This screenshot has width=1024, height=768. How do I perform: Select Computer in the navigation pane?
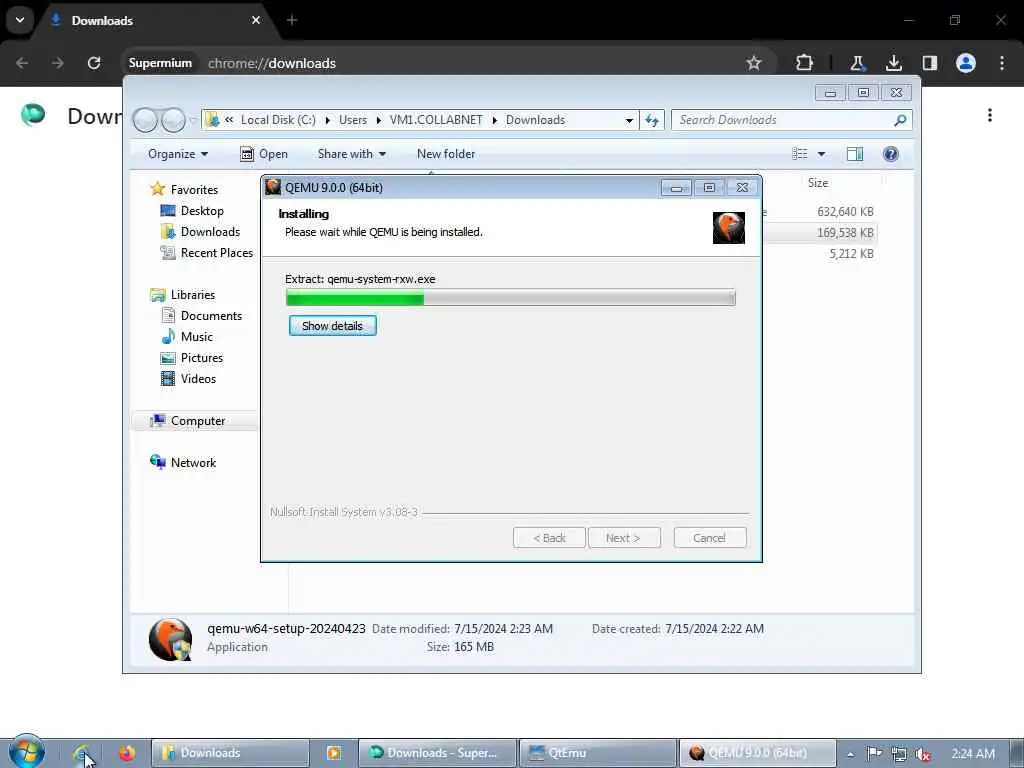[198, 421]
